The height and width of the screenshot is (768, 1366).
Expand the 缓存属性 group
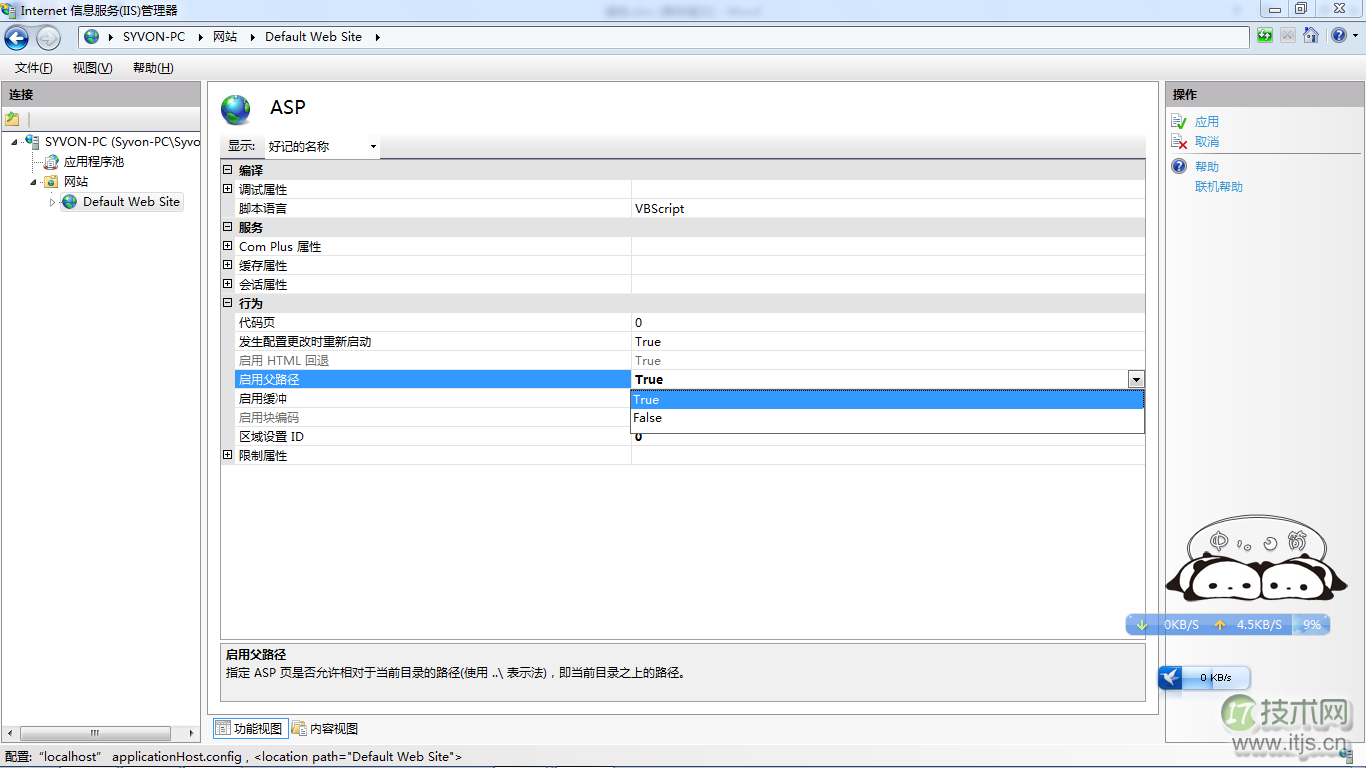pyautogui.click(x=228, y=265)
